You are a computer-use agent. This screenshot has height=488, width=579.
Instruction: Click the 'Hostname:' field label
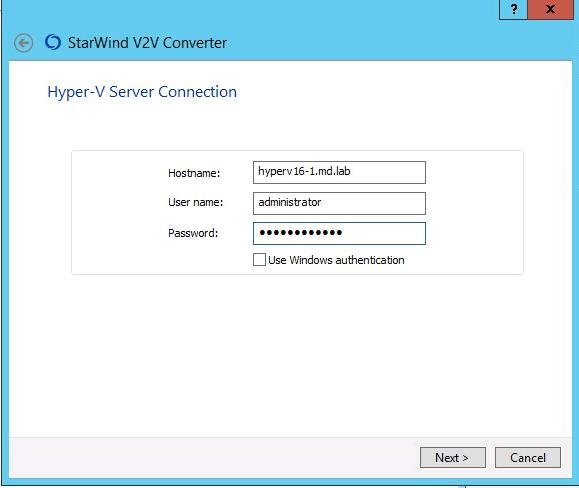click(194, 173)
